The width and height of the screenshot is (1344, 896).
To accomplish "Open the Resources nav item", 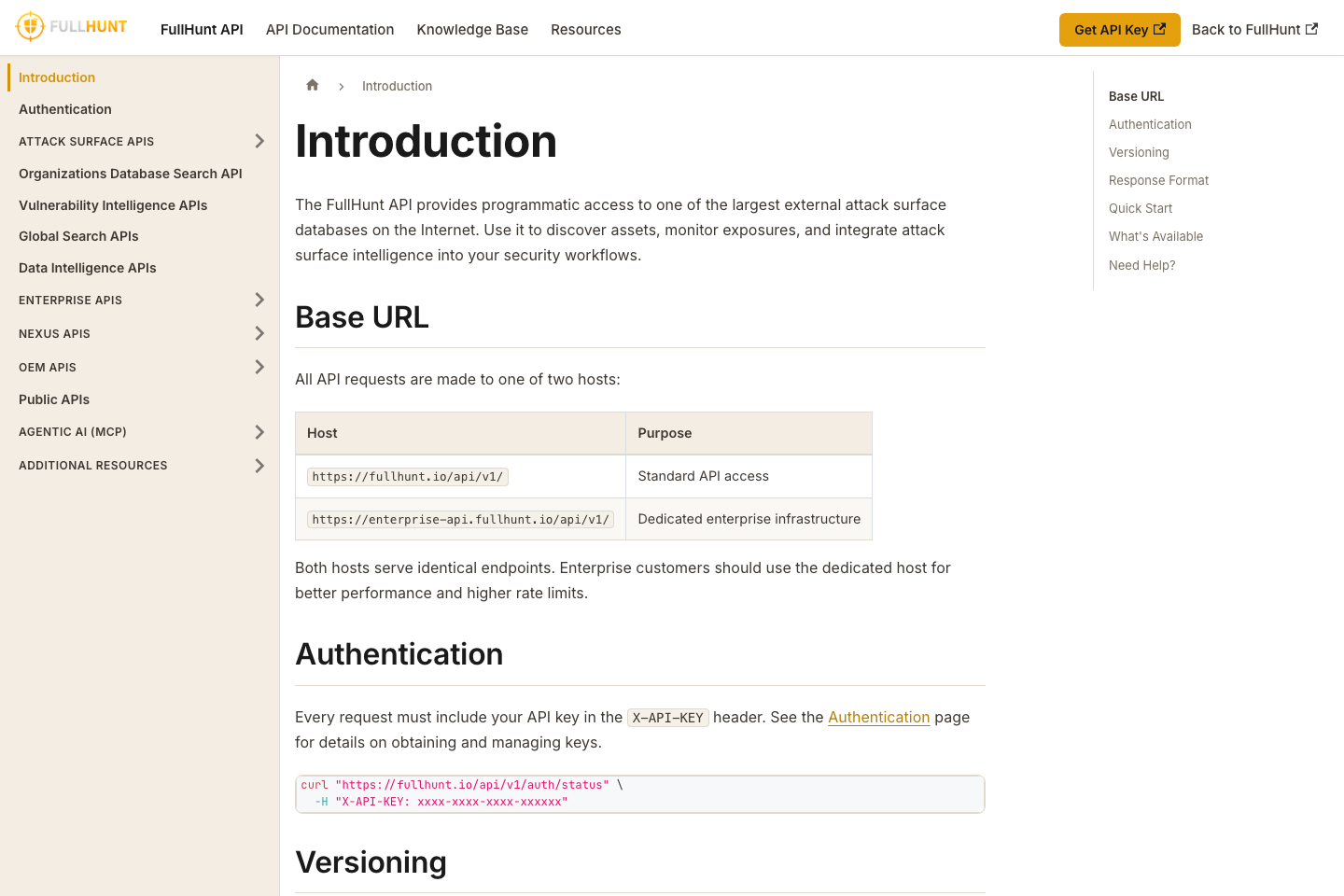I will (x=585, y=29).
